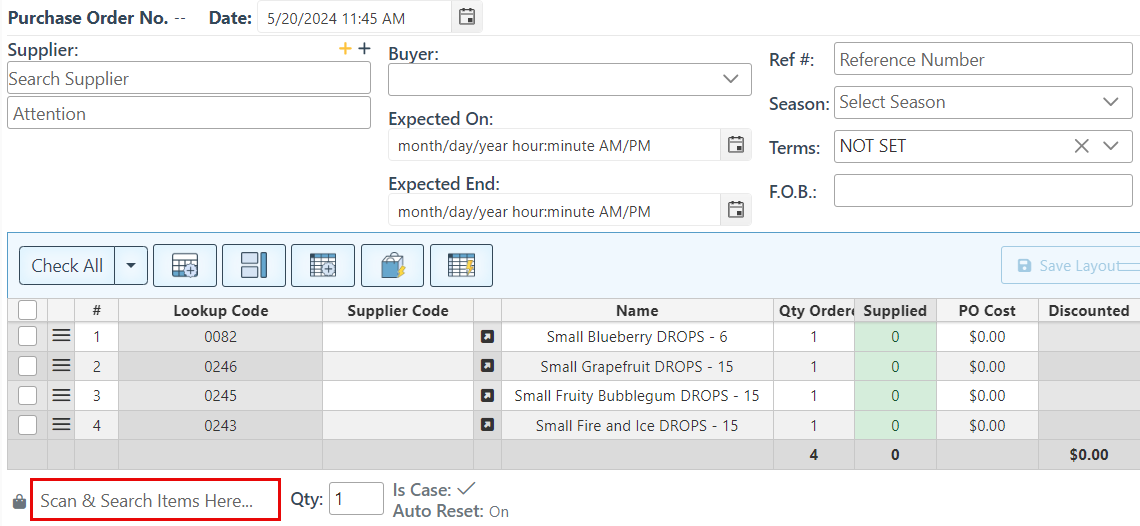1140x526 pixels.
Task: Click the Name column header
Action: pyautogui.click(x=636, y=310)
